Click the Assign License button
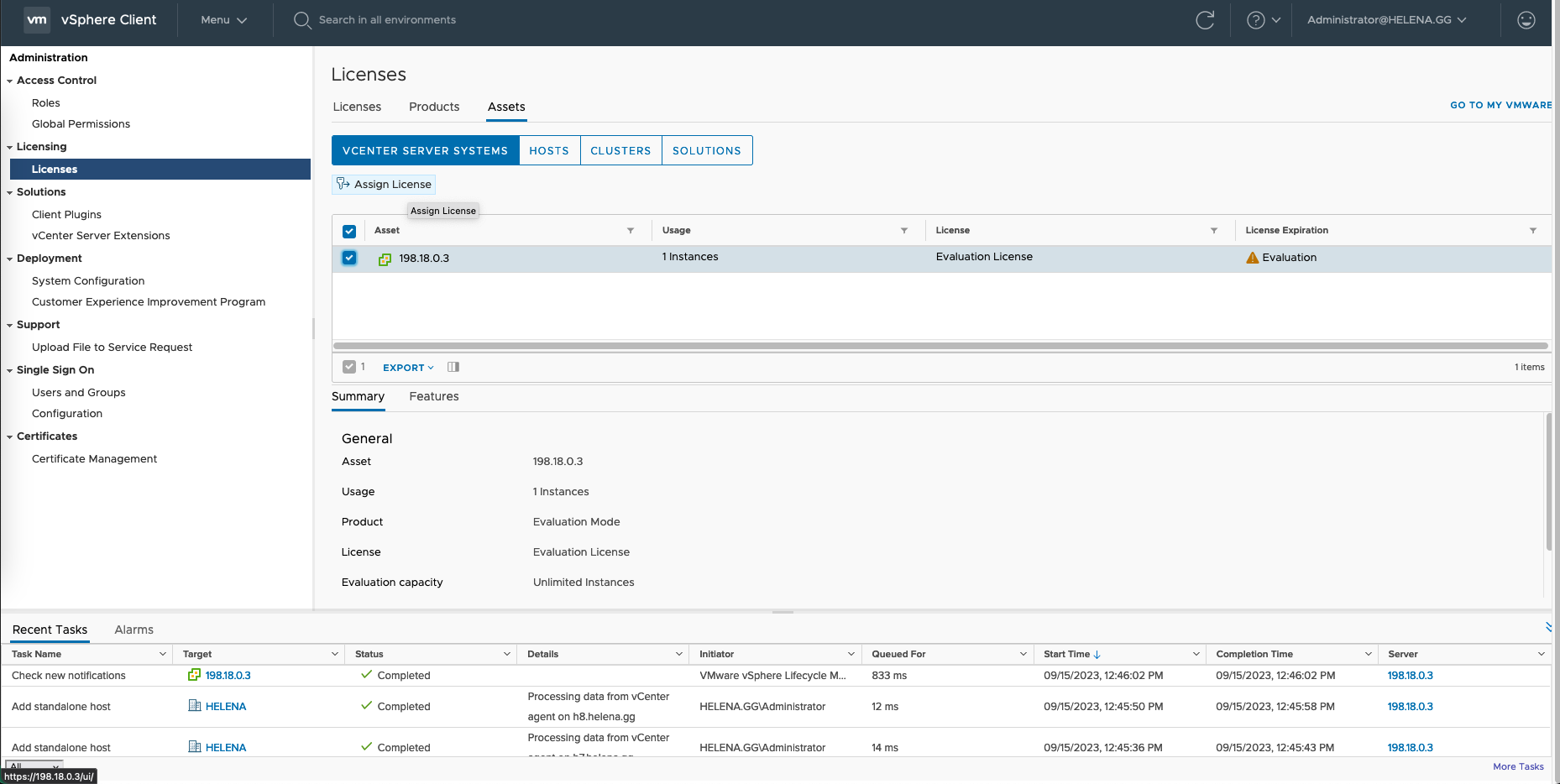Viewport: 1560px width, 784px height. [x=385, y=185]
